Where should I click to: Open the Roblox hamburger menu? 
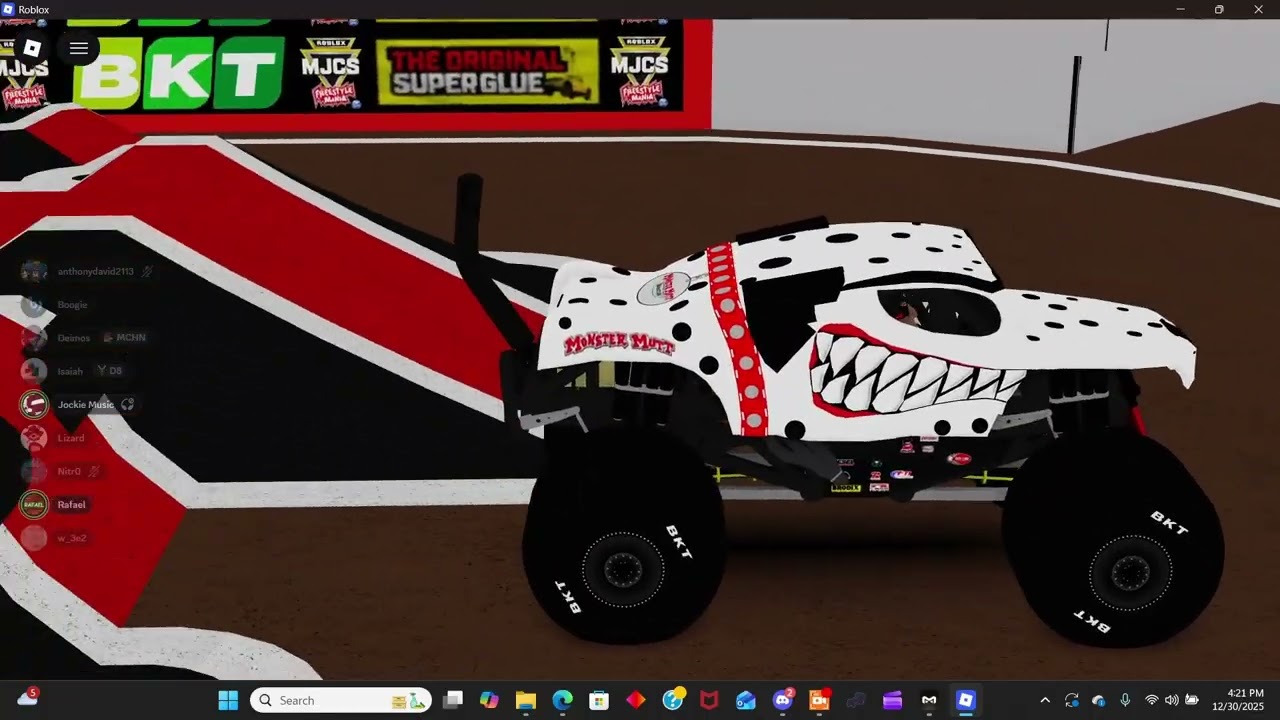click(79, 48)
